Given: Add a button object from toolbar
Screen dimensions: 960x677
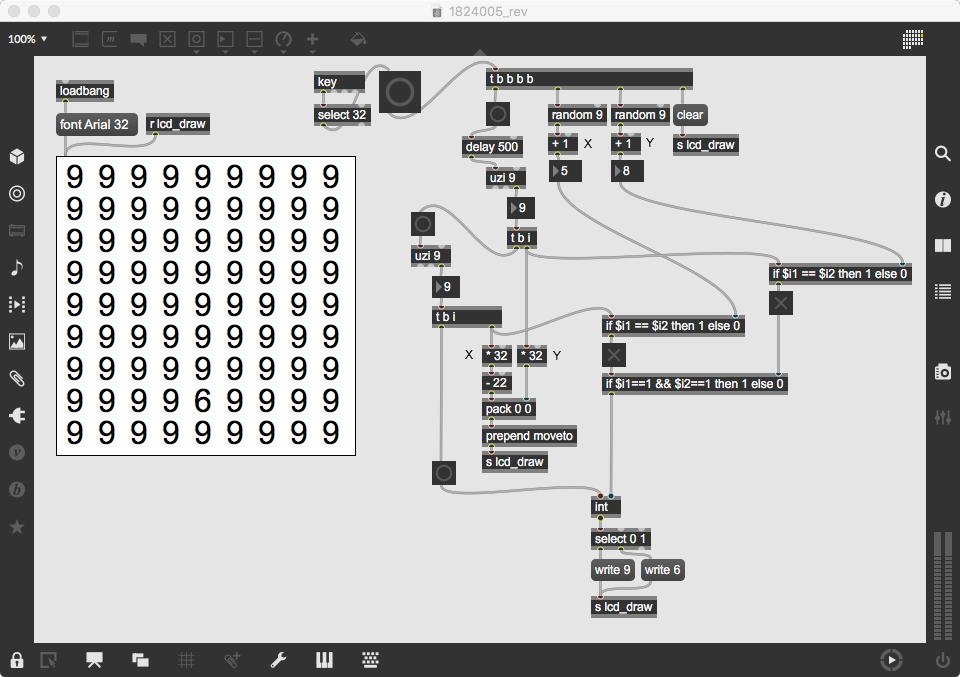Looking at the screenshot, I should tap(196, 40).
